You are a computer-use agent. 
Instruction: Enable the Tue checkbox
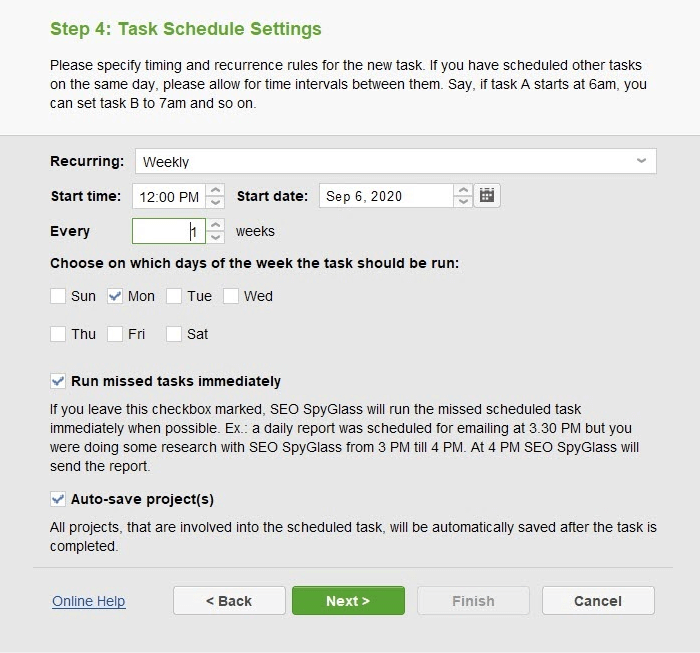point(174,295)
